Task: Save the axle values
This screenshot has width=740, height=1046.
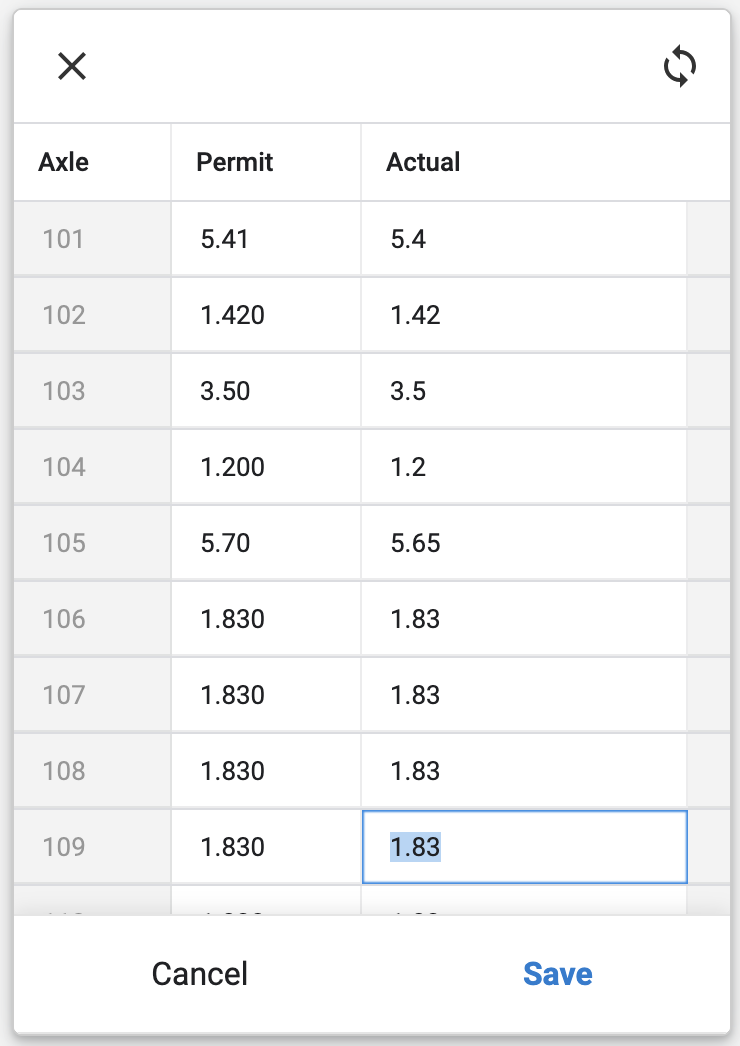Action: [558, 974]
